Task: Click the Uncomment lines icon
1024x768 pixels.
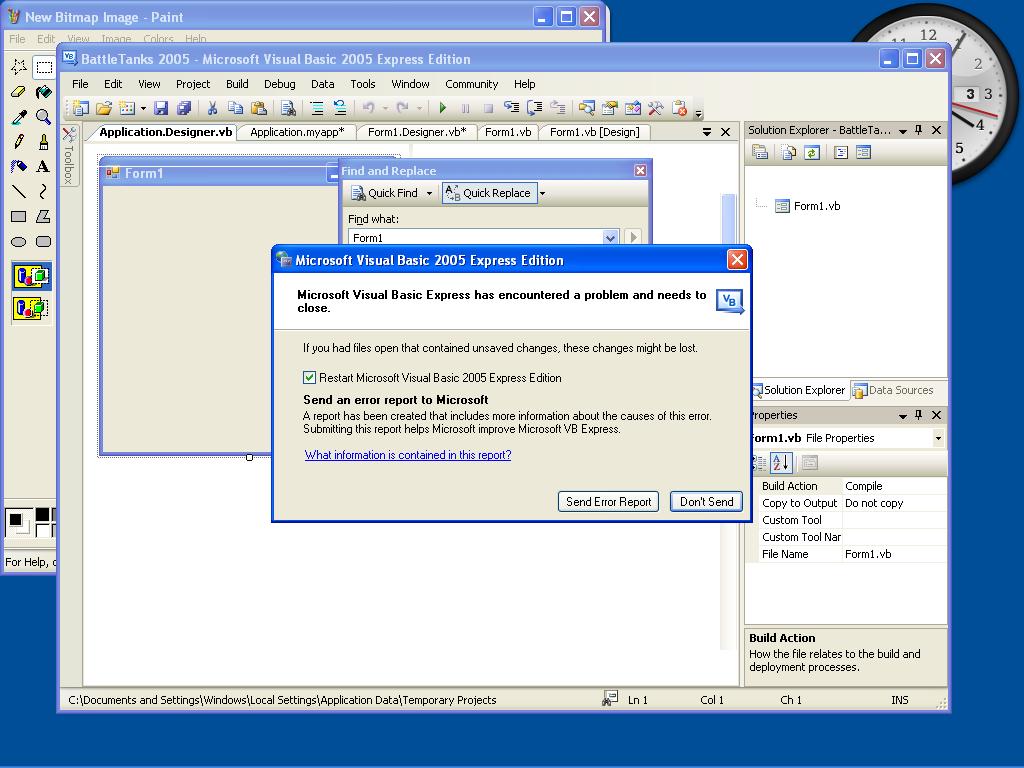Action: (x=340, y=108)
